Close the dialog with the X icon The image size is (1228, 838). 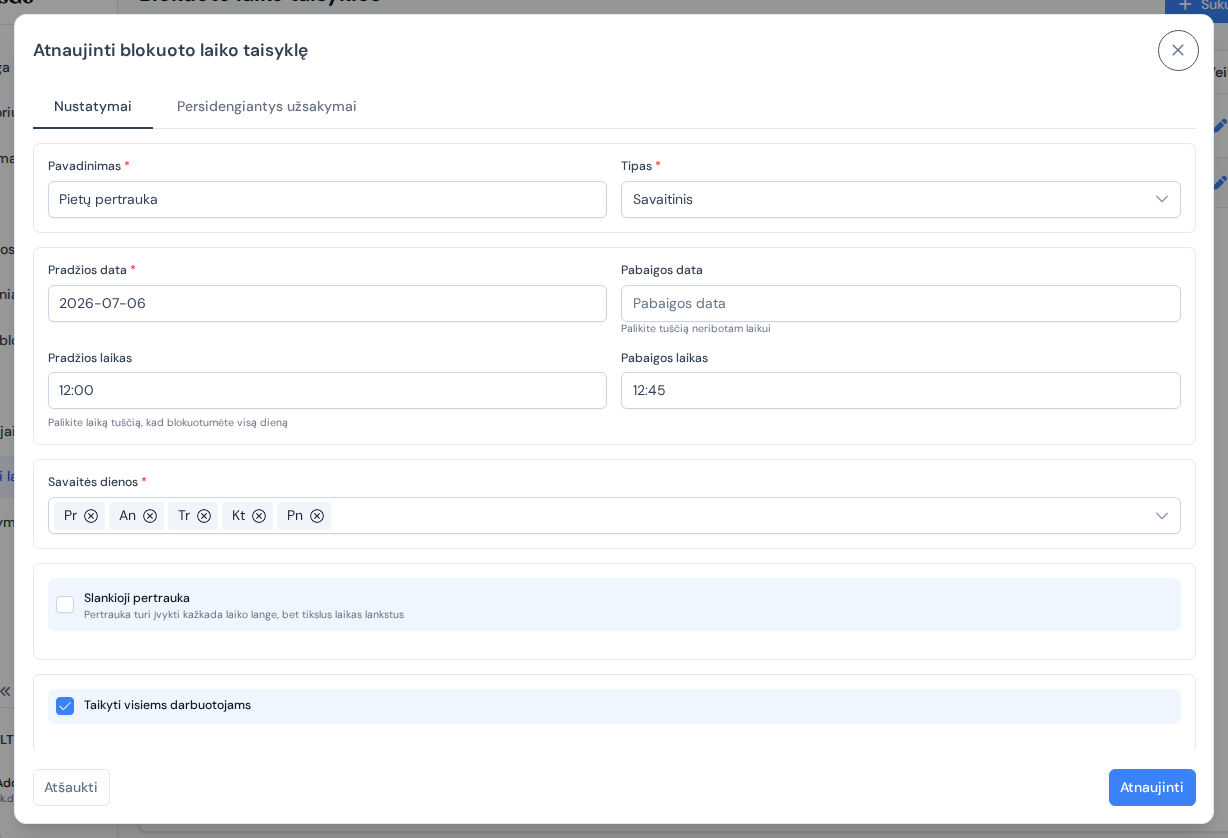[x=1178, y=50]
